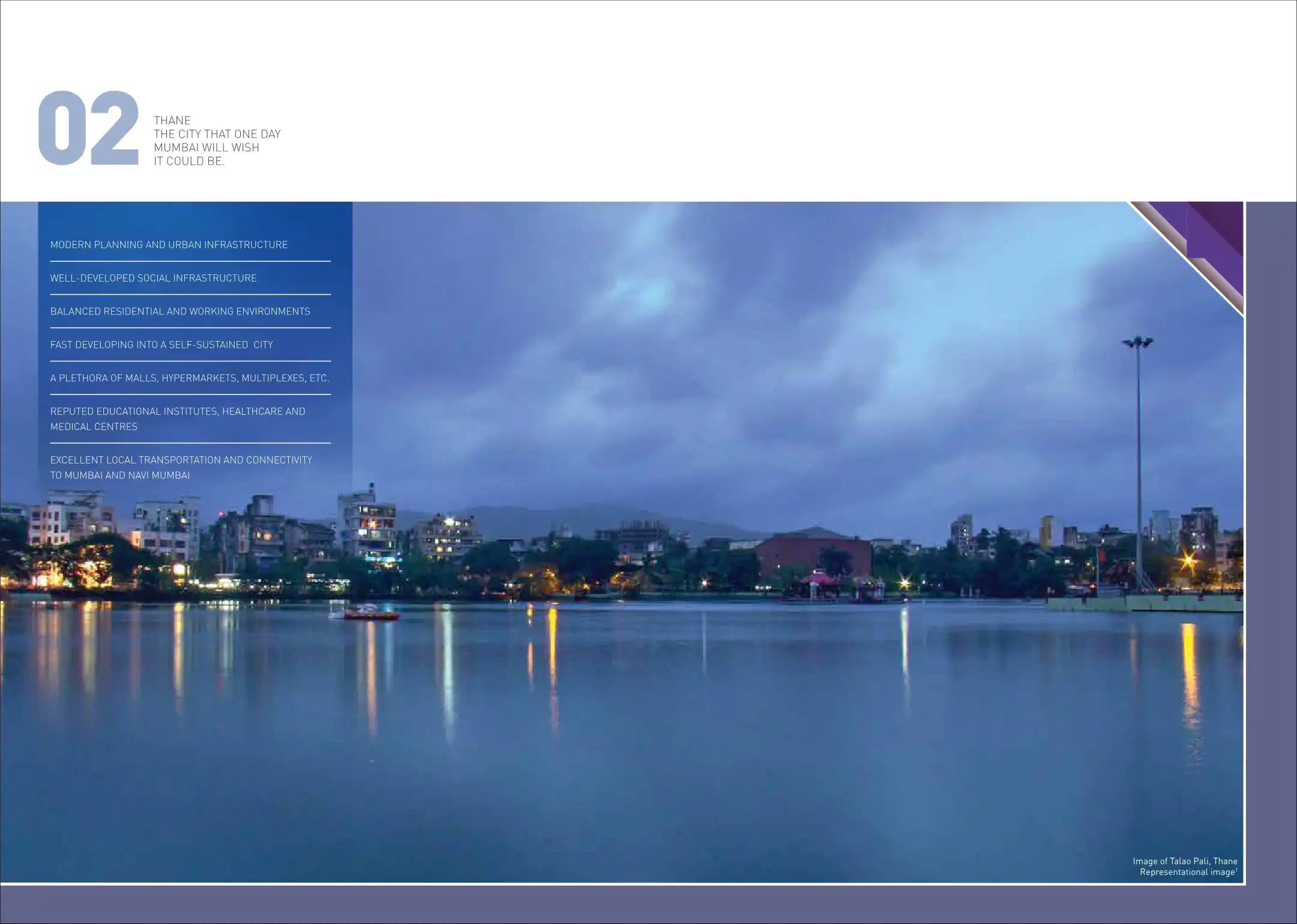Select 'A plethora of malls, hypermarkets' line
The height and width of the screenshot is (924, 1297).
(x=189, y=378)
